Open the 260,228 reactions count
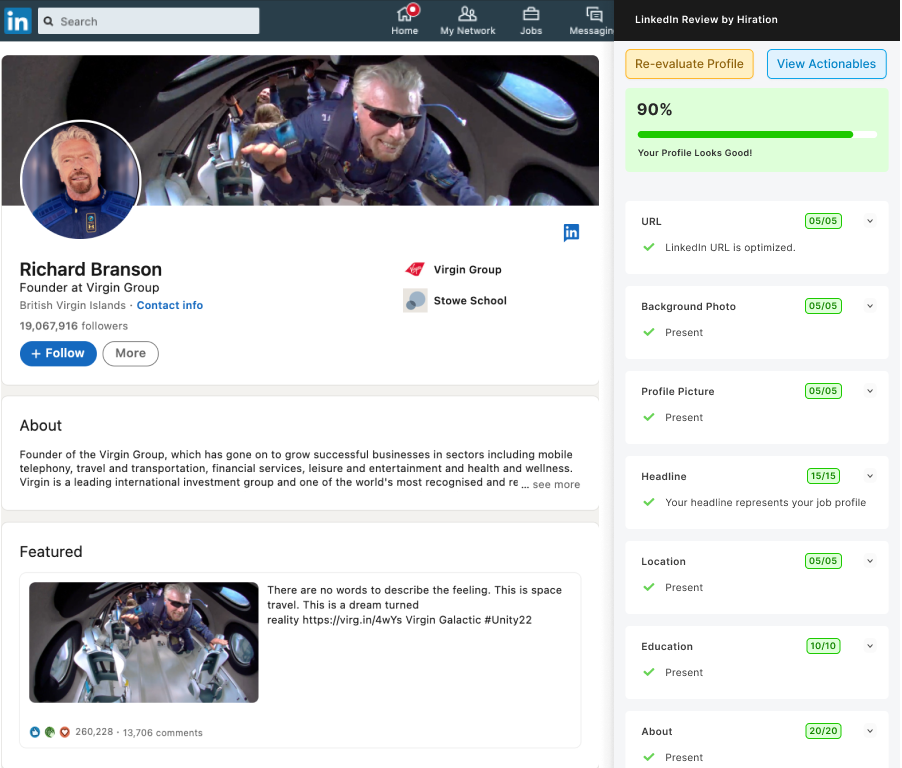902x768 pixels. 94,732
